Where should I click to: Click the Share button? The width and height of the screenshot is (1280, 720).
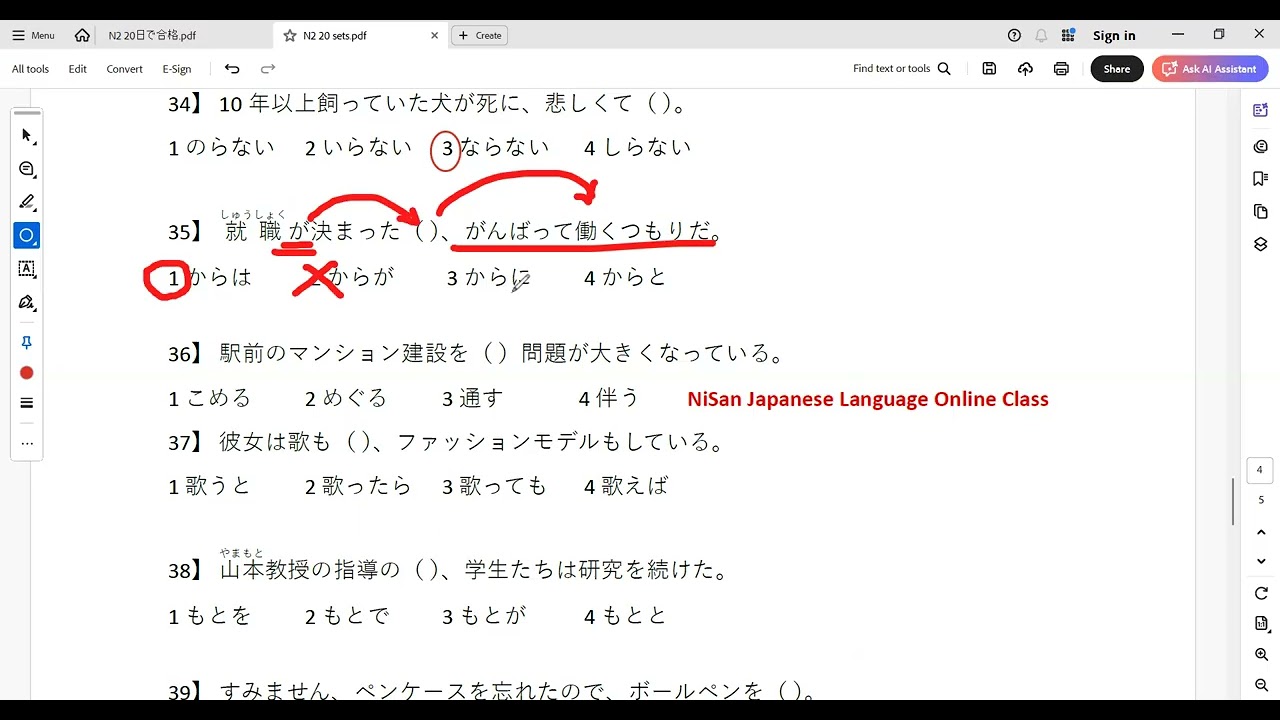(x=1117, y=69)
